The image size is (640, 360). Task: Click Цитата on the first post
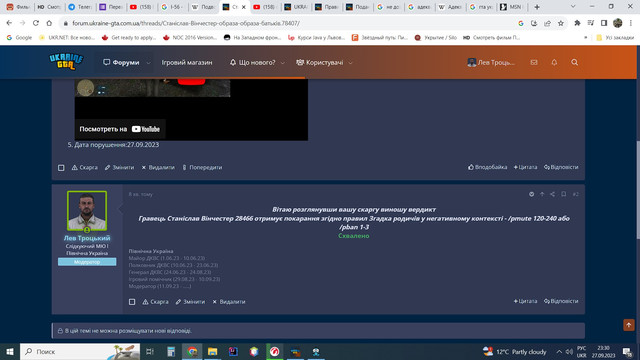coord(525,167)
